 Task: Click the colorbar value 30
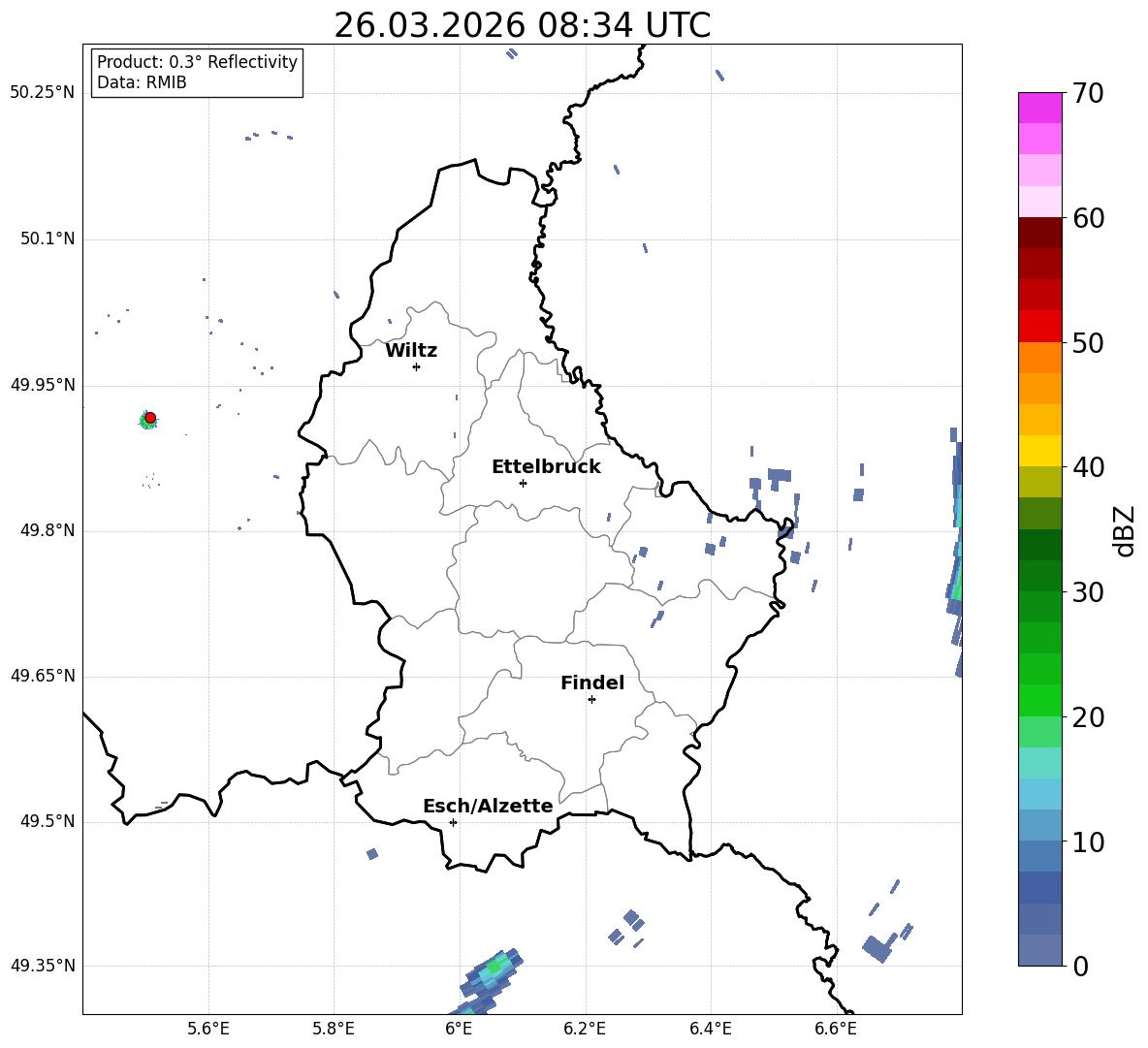(x=1087, y=592)
